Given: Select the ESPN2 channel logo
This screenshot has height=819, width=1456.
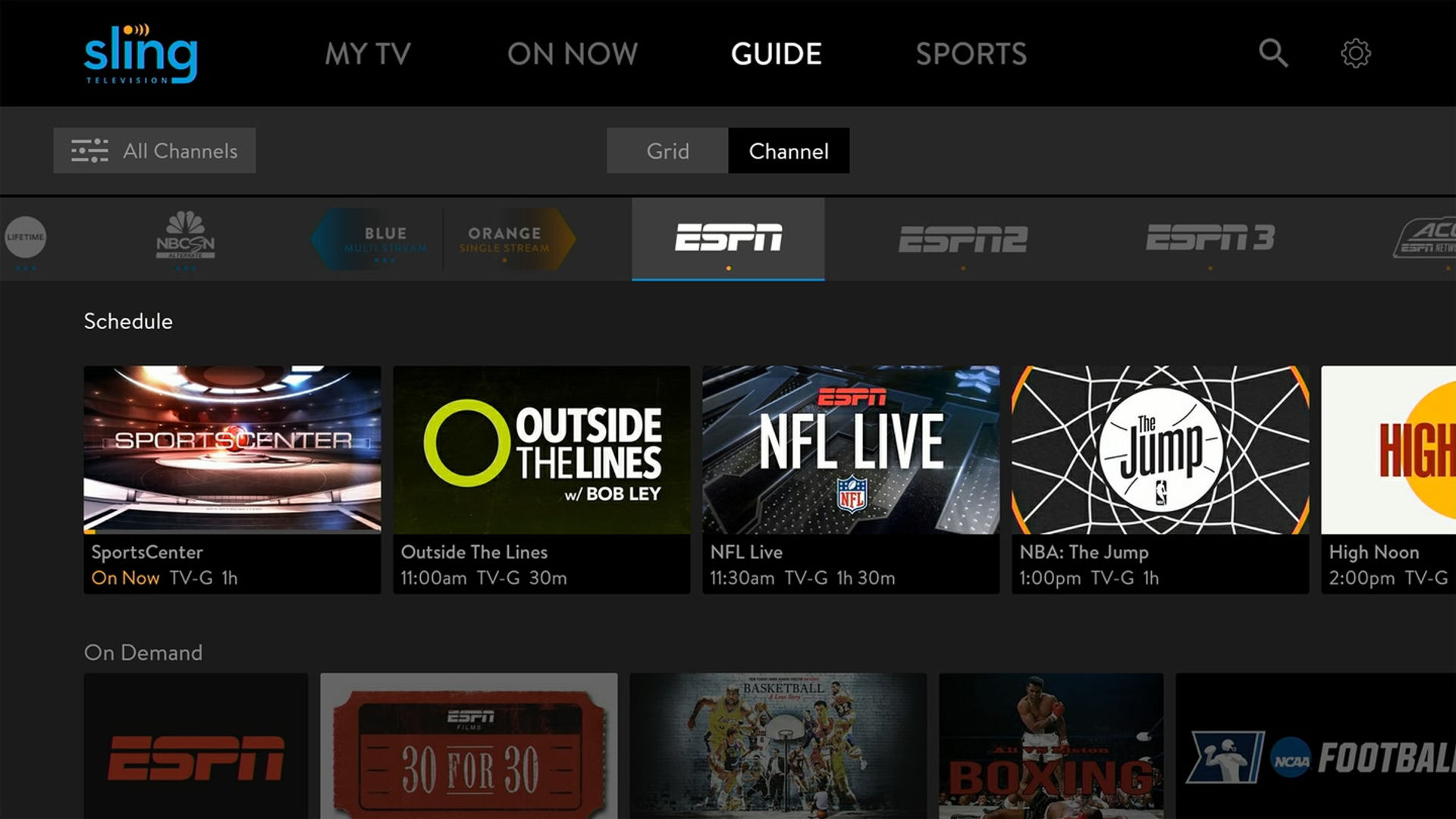Looking at the screenshot, I should (963, 239).
